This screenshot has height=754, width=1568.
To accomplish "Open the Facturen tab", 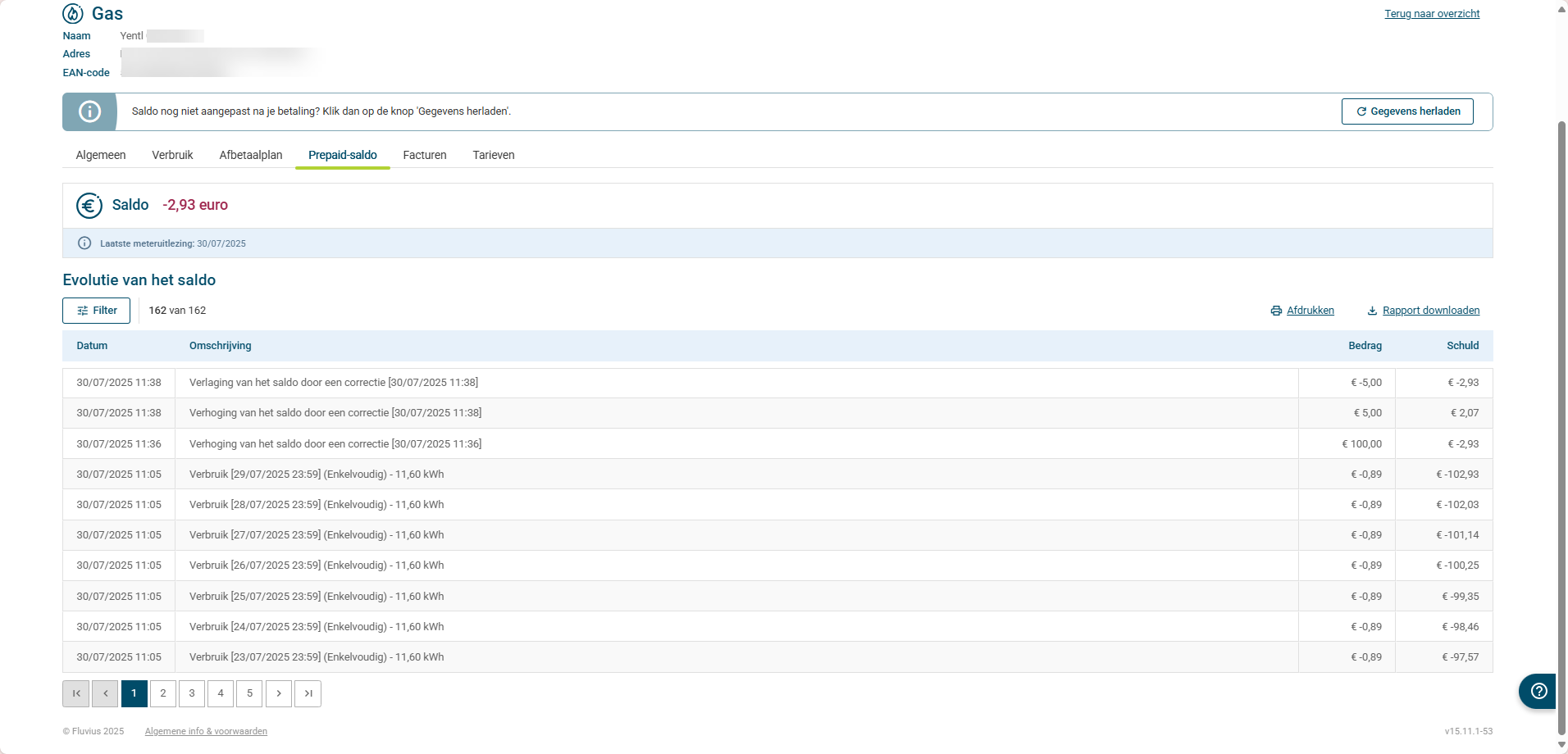I will 425,155.
